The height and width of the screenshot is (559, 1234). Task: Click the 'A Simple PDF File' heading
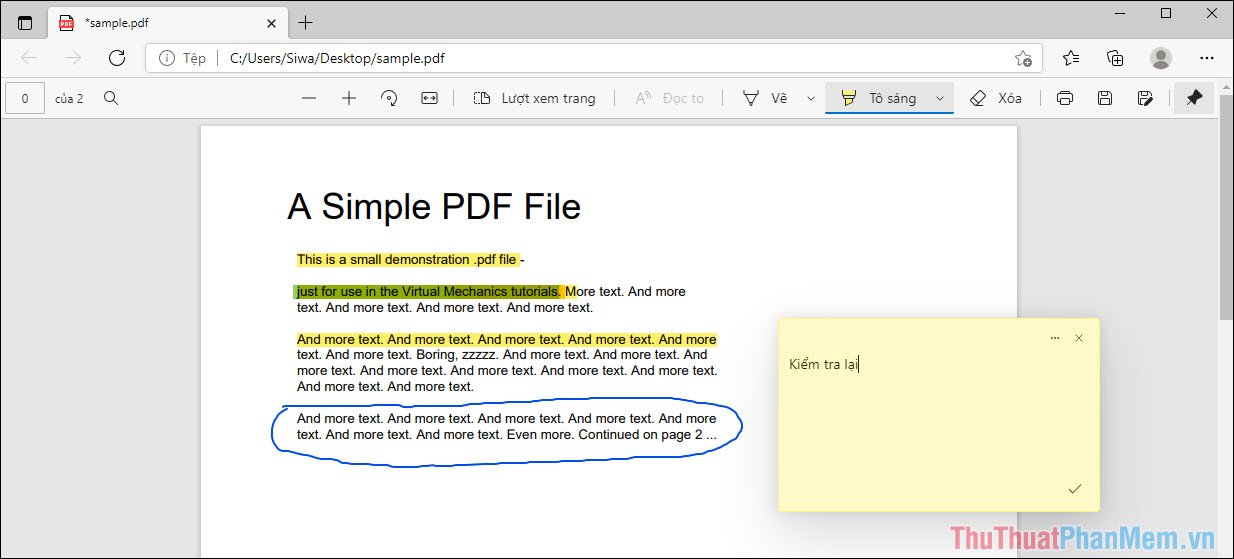[434, 207]
